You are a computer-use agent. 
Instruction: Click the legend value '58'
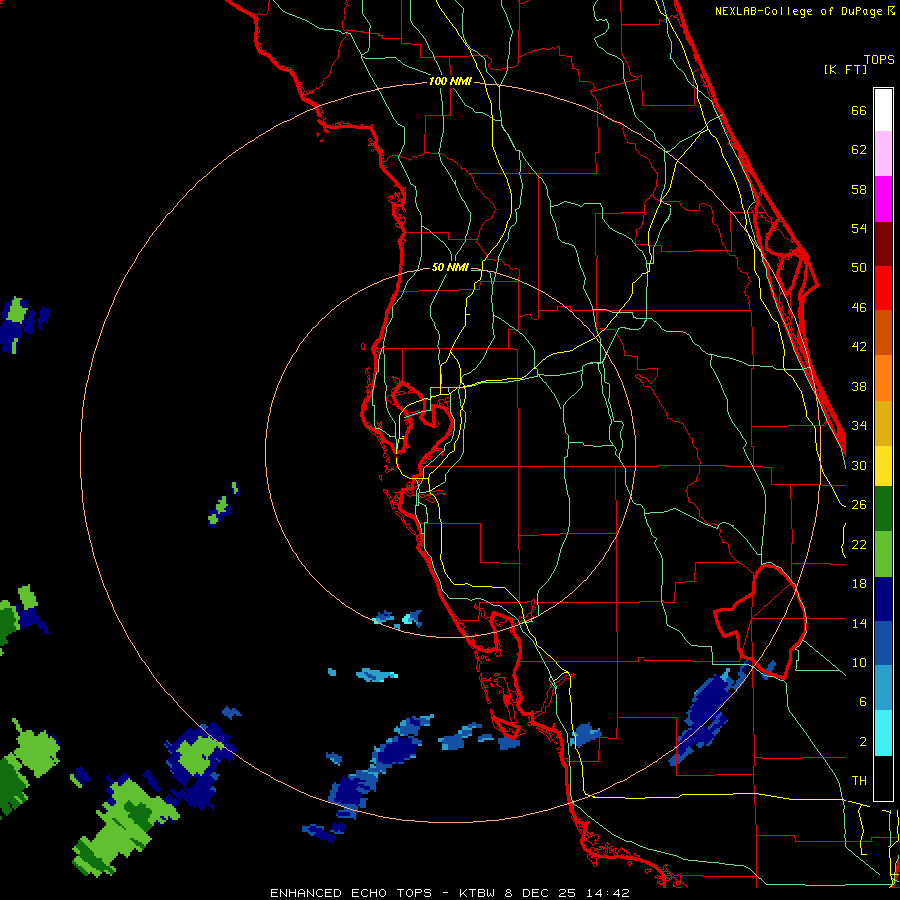859,189
